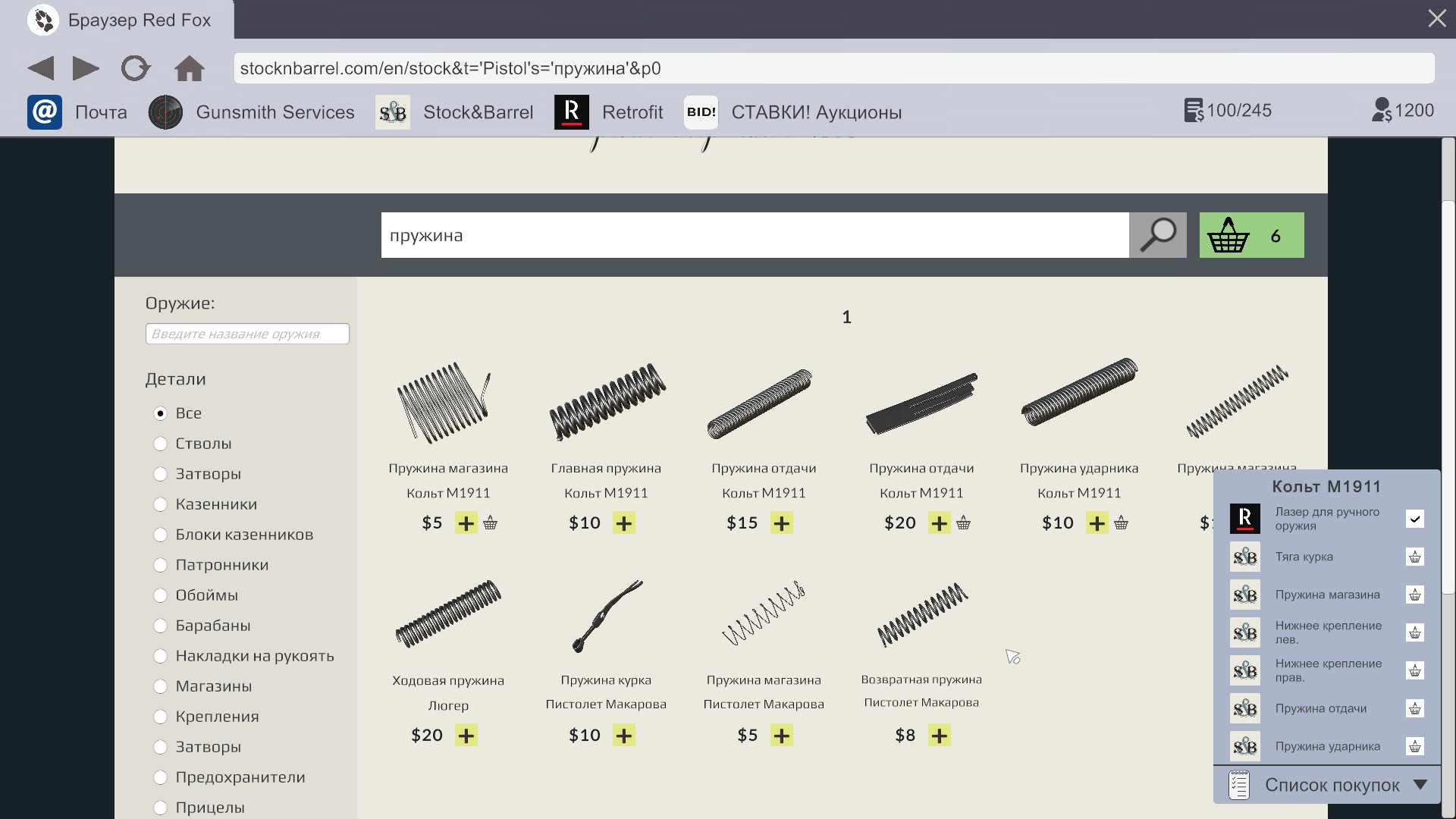Select the Все parts radio button
Screen dimensions: 1456x819
(160, 413)
